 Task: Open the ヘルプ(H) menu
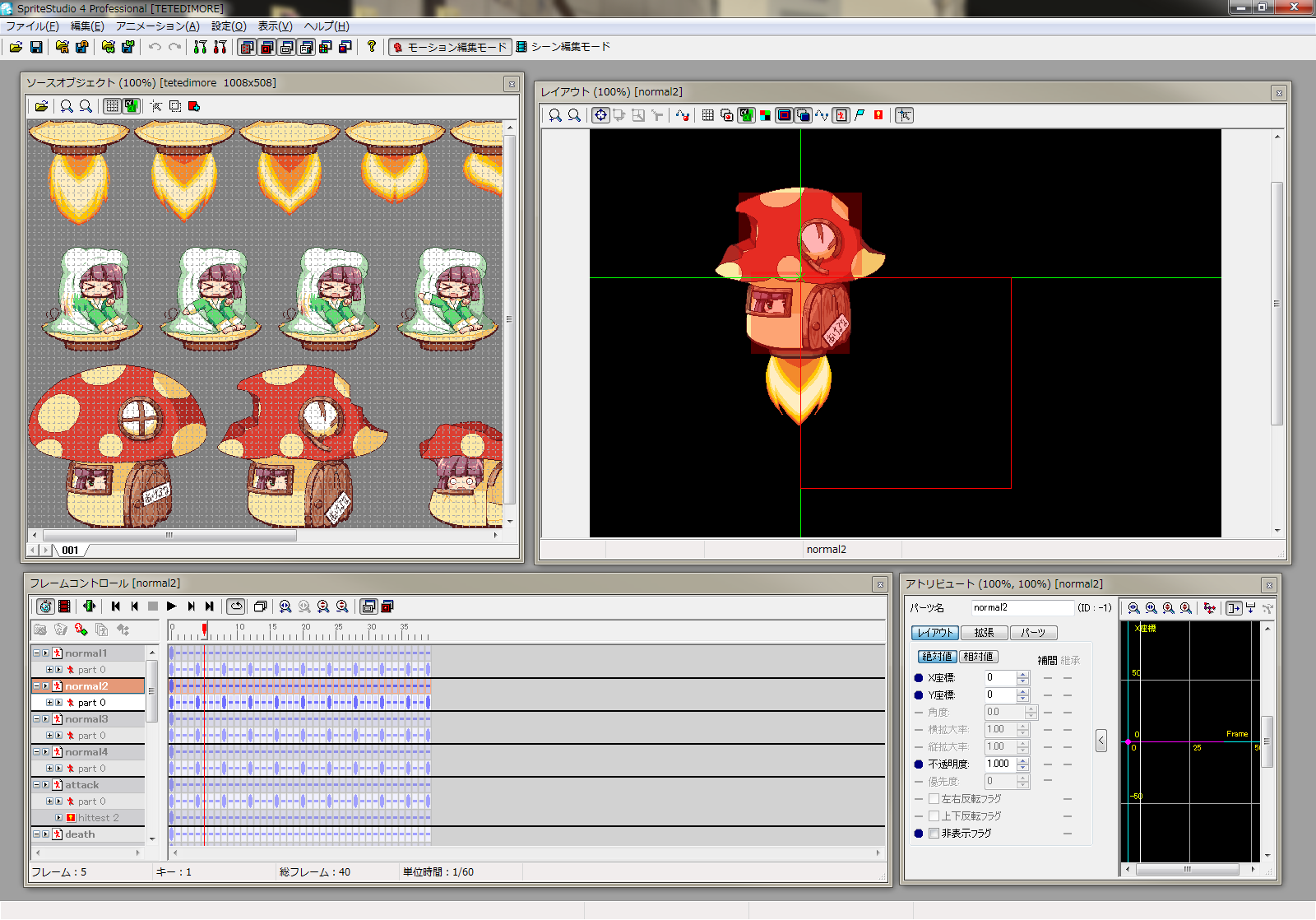[327, 26]
